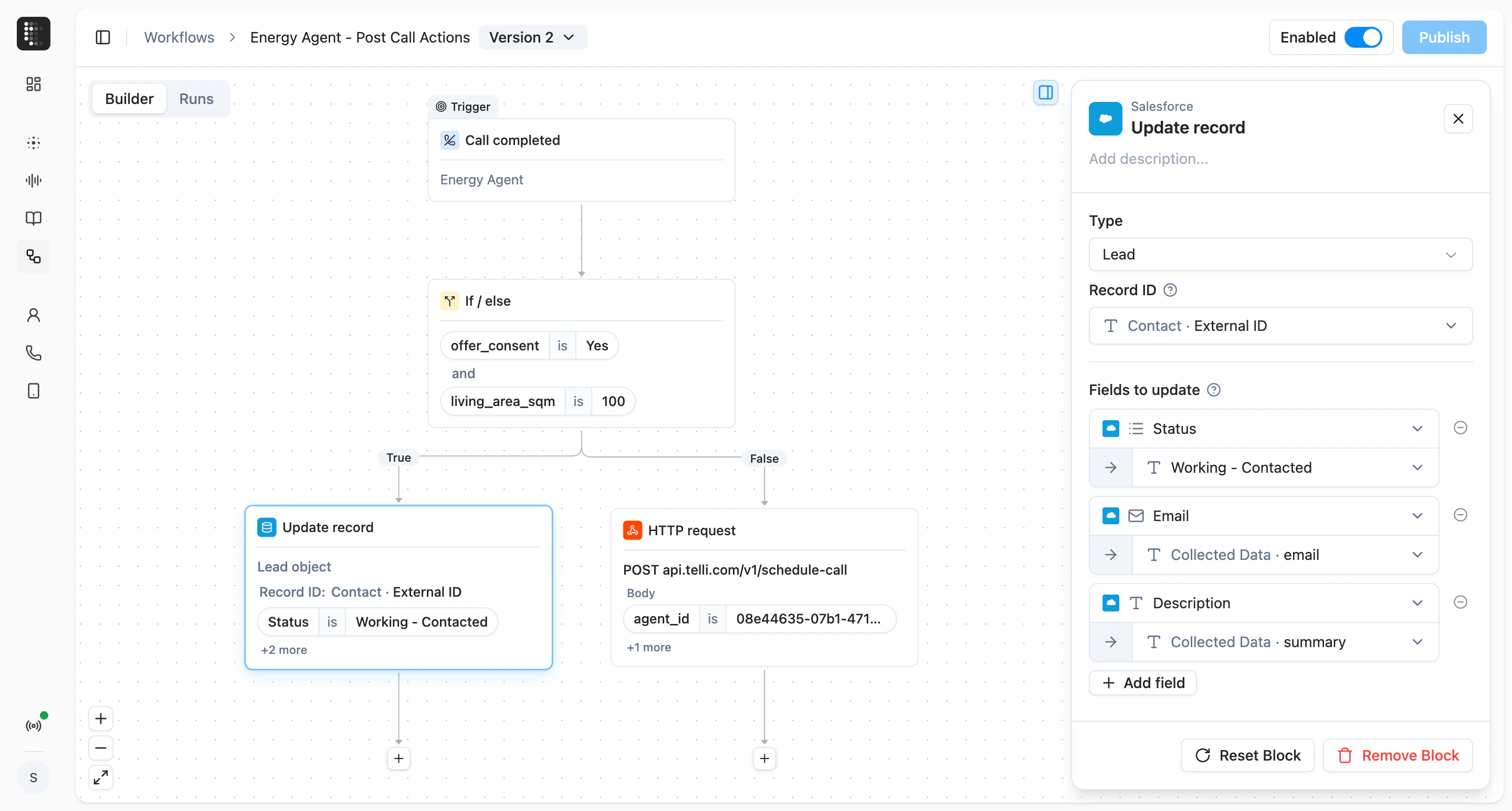Screen dimensions: 1512x811
Task: Add block below the HTTP request node
Action: click(764, 758)
